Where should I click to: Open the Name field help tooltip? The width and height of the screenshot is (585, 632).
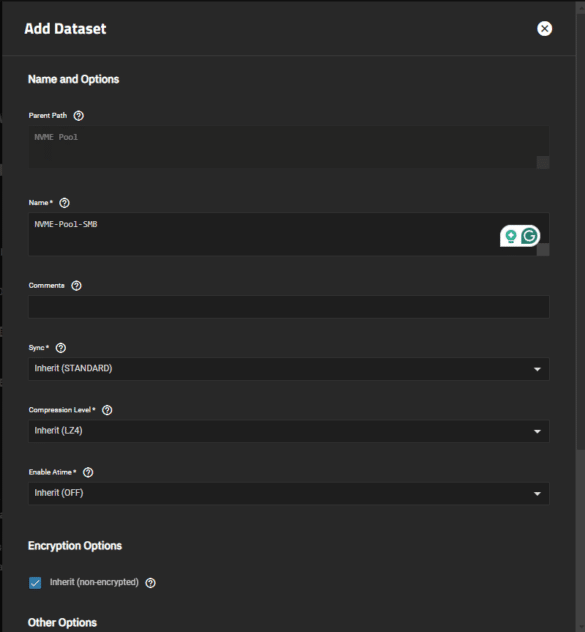(x=65, y=203)
